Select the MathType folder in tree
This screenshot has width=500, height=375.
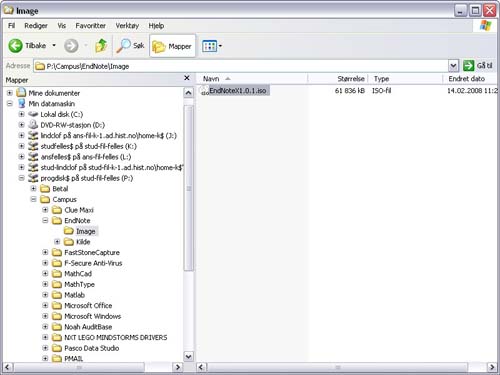click(79, 284)
